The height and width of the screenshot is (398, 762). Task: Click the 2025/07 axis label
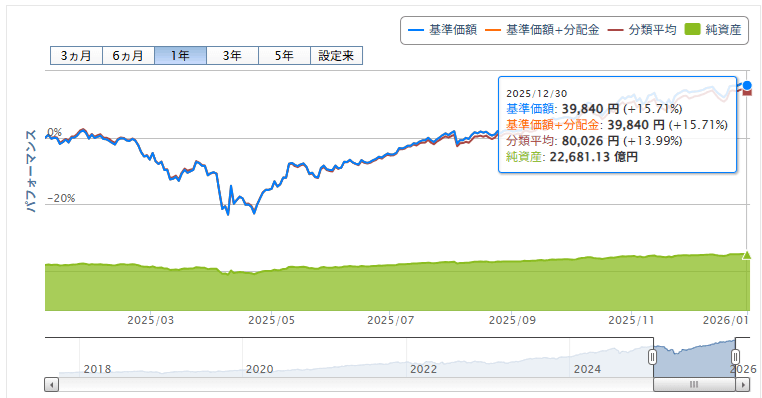391,320
